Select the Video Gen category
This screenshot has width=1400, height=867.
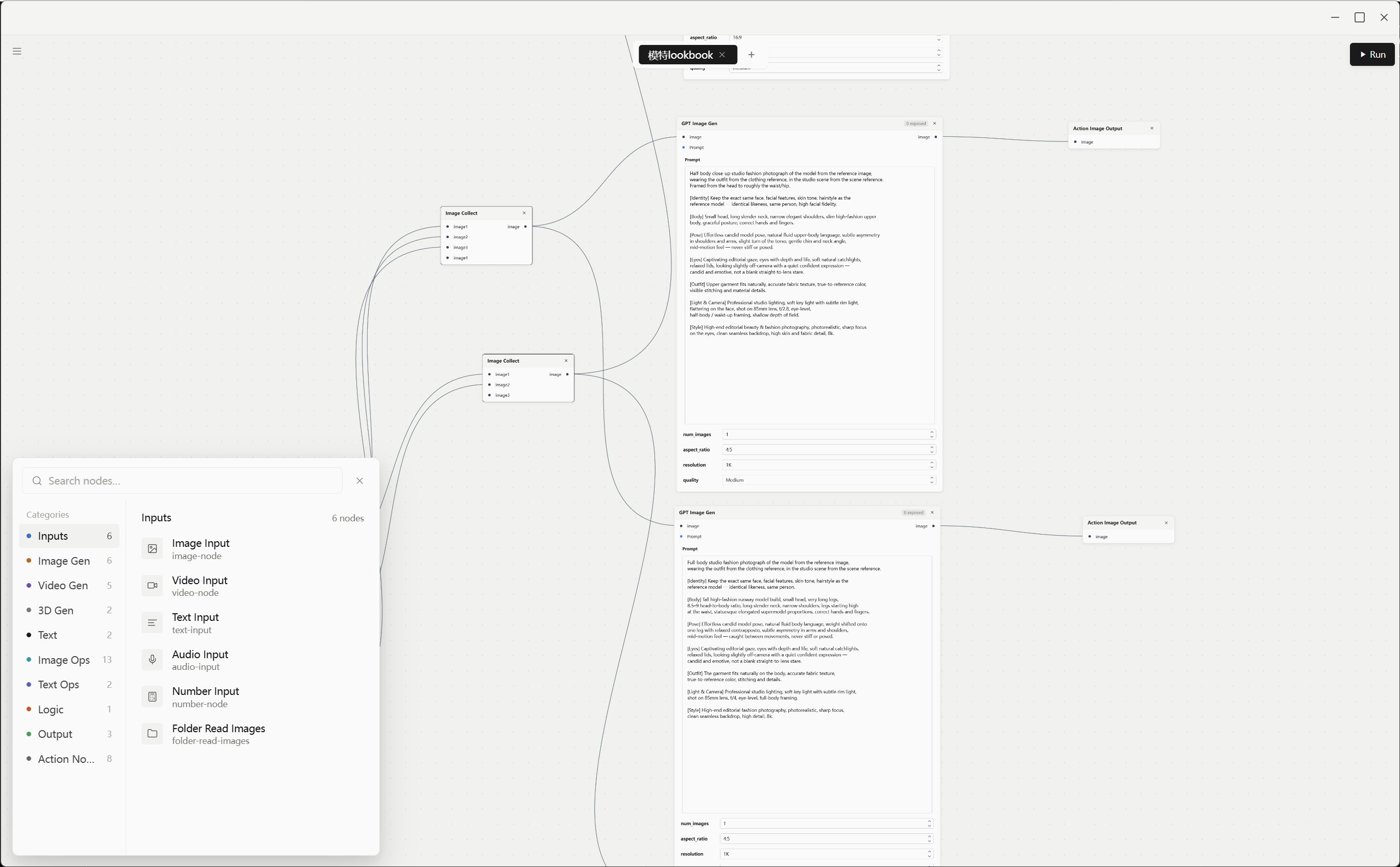pyautogui.click(x=69, y=586)
